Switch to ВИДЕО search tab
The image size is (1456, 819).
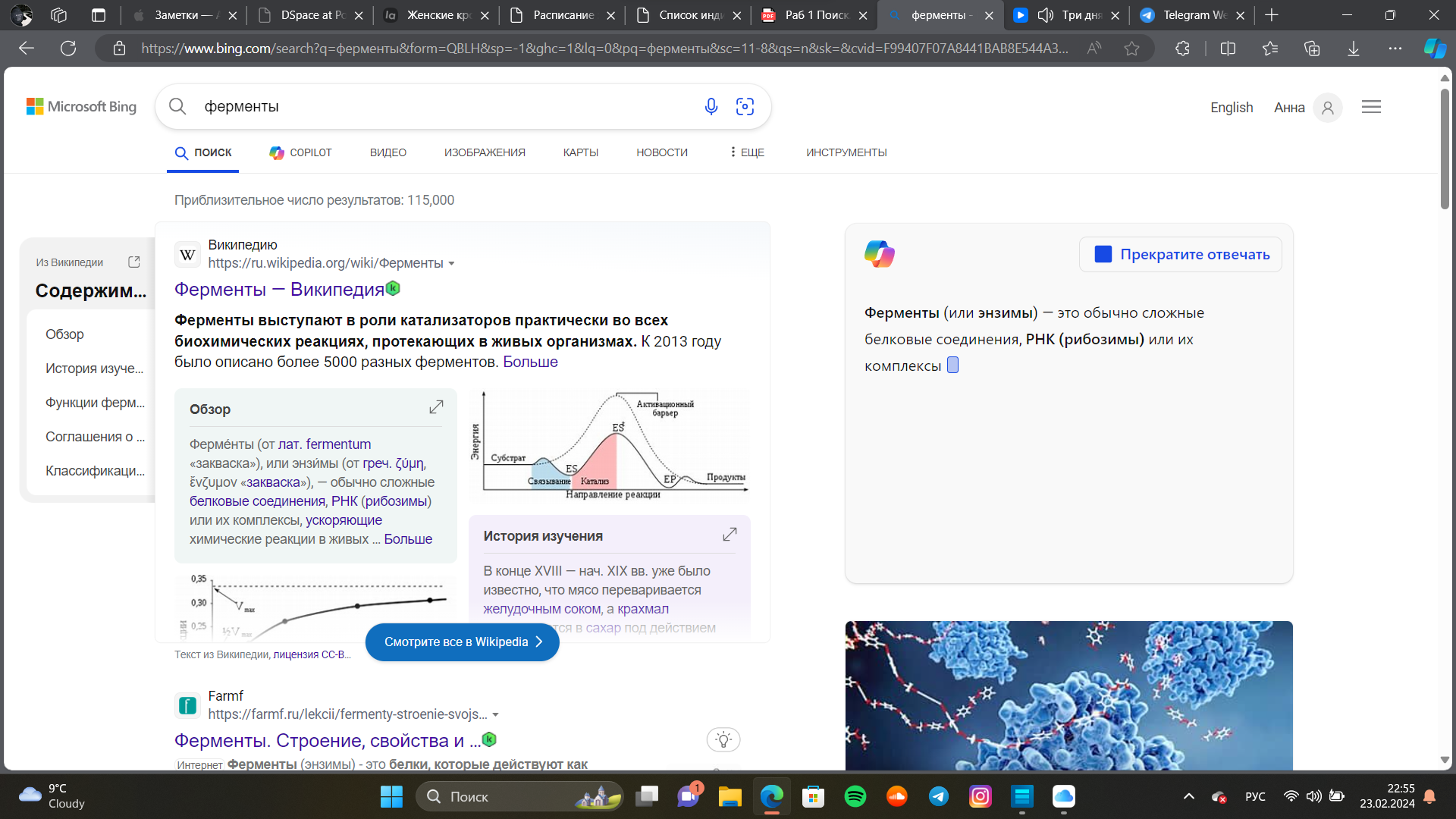pos(388,152)
